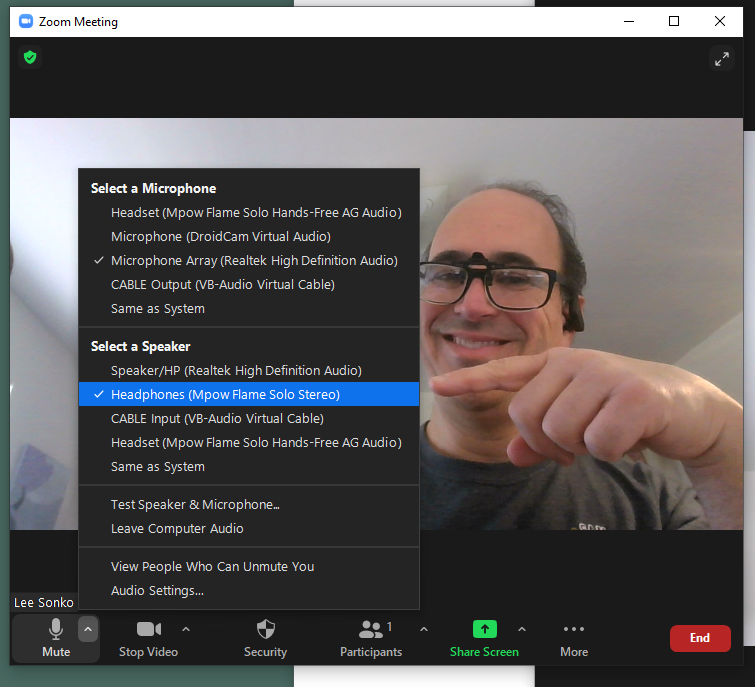Click the red End button

(x=700, y=638)
